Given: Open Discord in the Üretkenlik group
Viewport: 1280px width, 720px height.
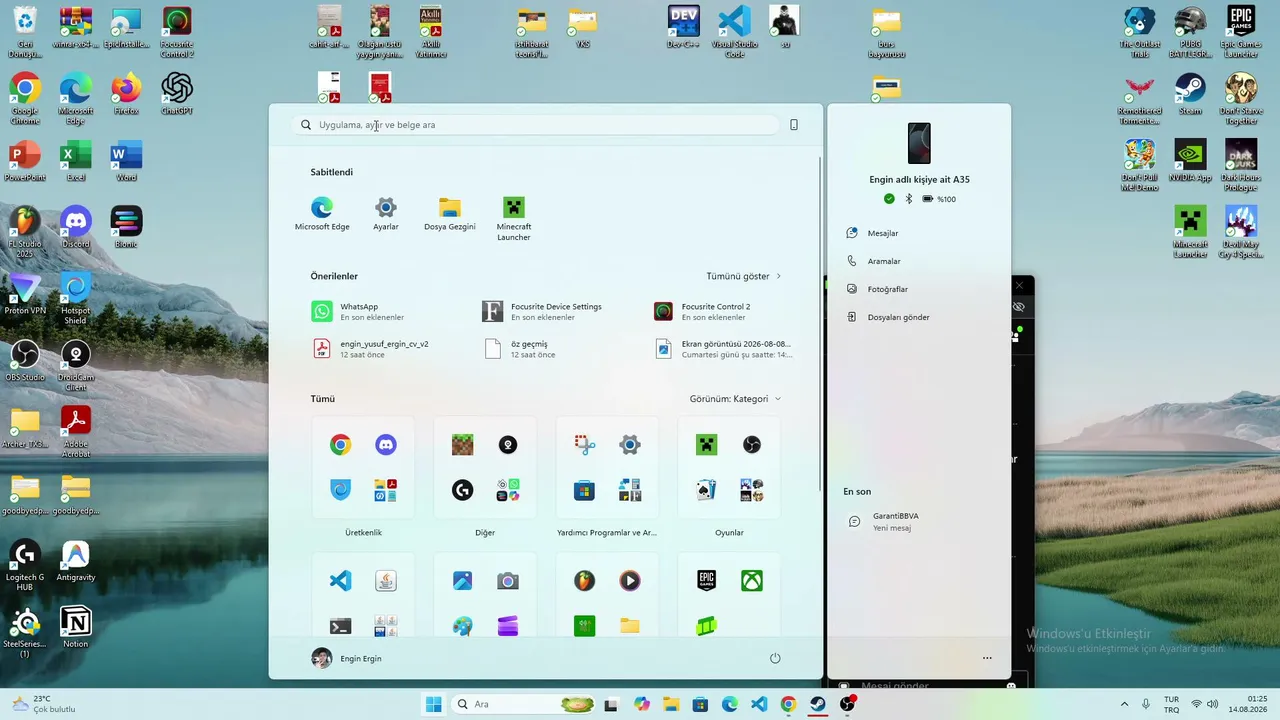Looking at the screenshot, I should pos(386,445).
